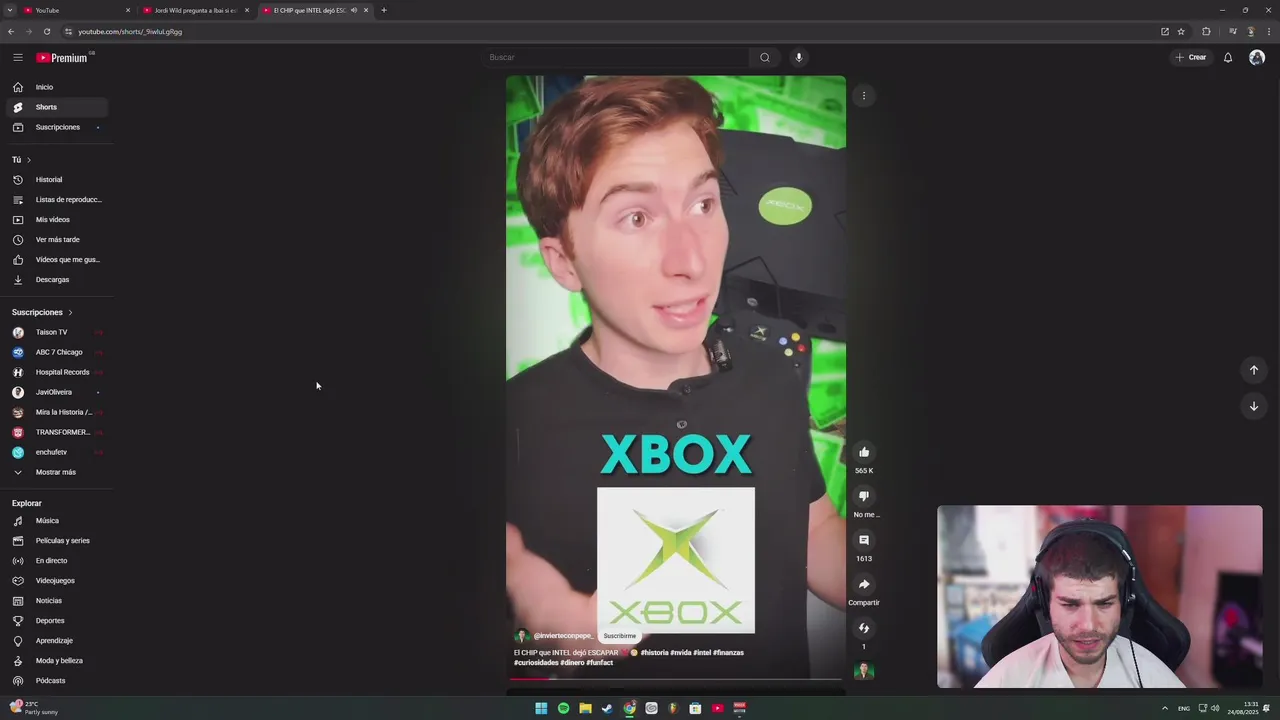The width and height of the screenshot is (1280, 720).
Task: Open Mira la Historia channel
Action: click(57, 412)
